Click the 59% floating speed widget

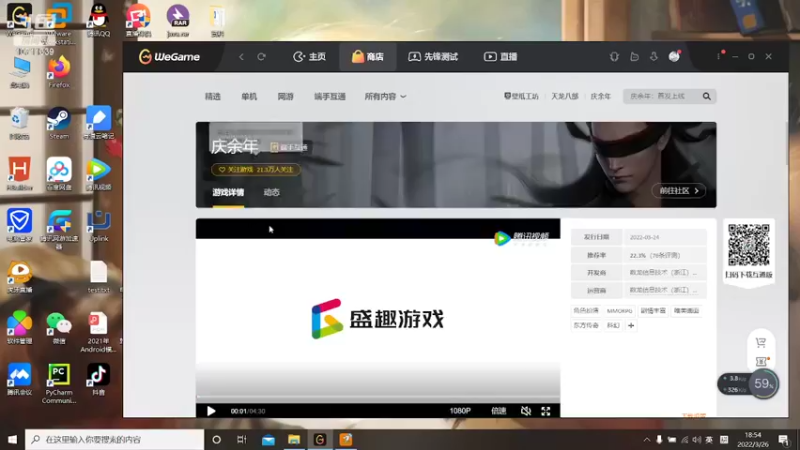point(763,384)
